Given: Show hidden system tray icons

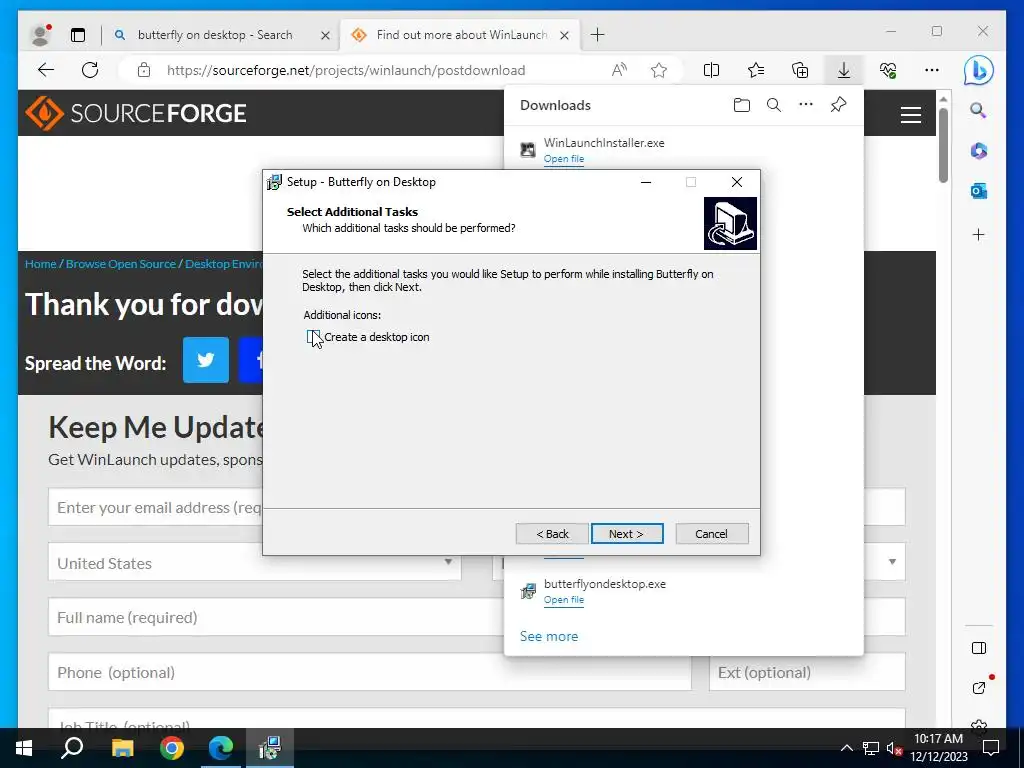Looking at the screenshot, I should tap(846, 748).
